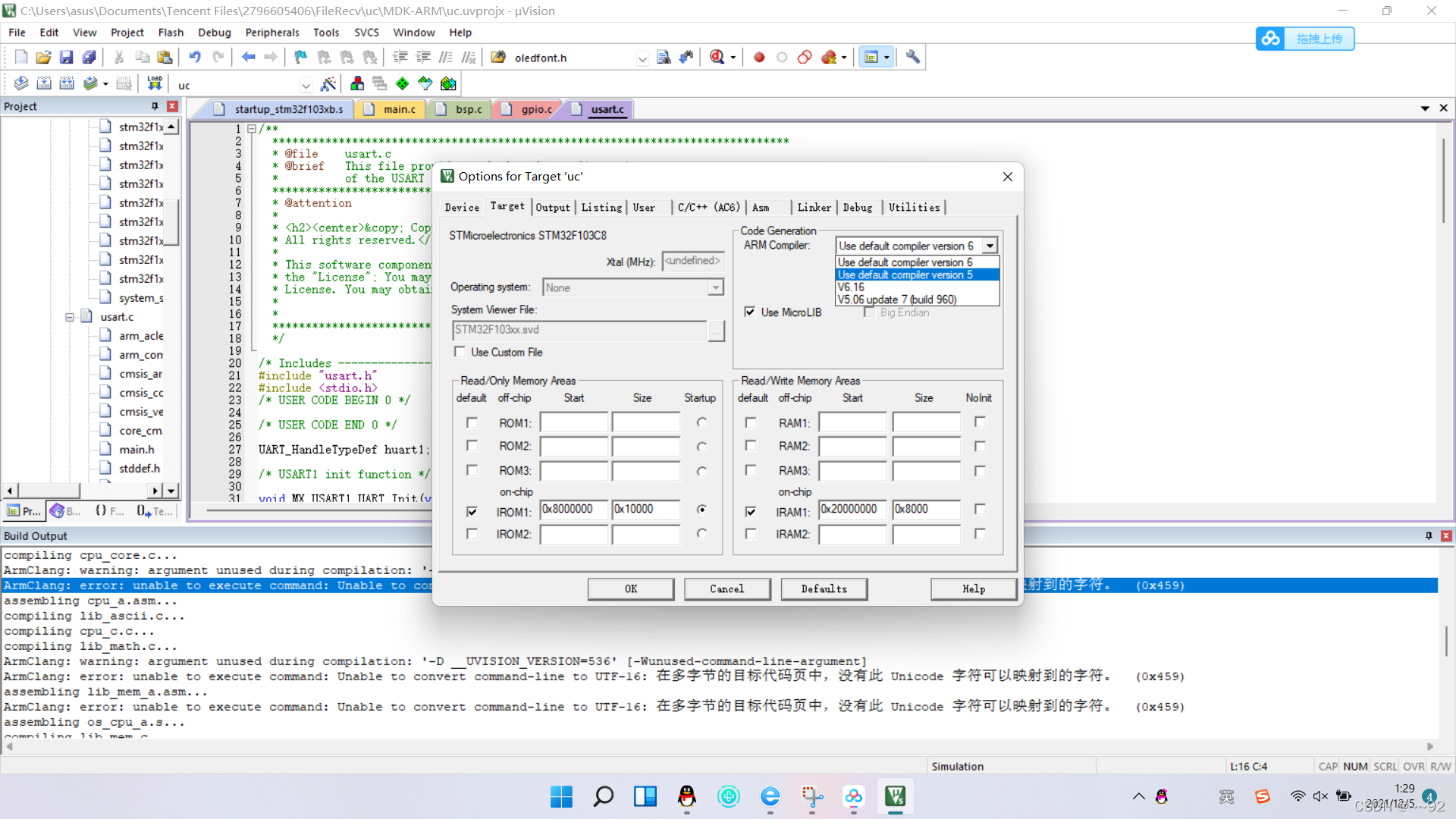The height and width of the screenshot is (819, 1456).
Task: Switch to the Linker settings tab
Action: 812,206
